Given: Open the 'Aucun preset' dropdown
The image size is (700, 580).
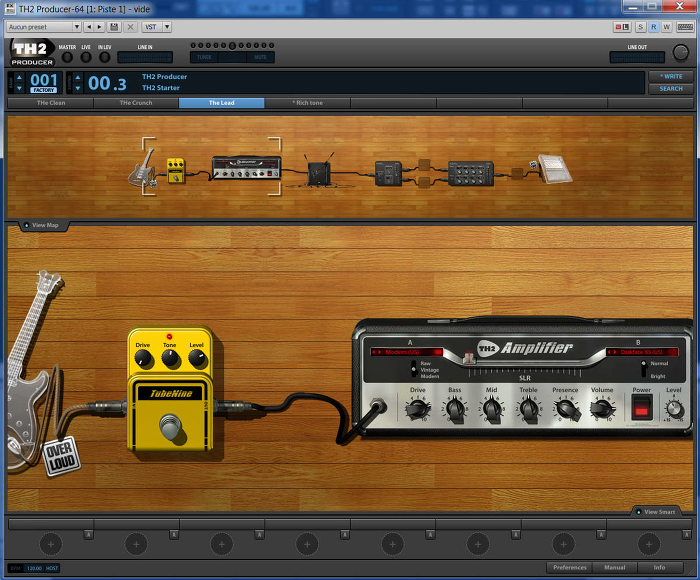Looking at the screenshot, I should 43,27.
